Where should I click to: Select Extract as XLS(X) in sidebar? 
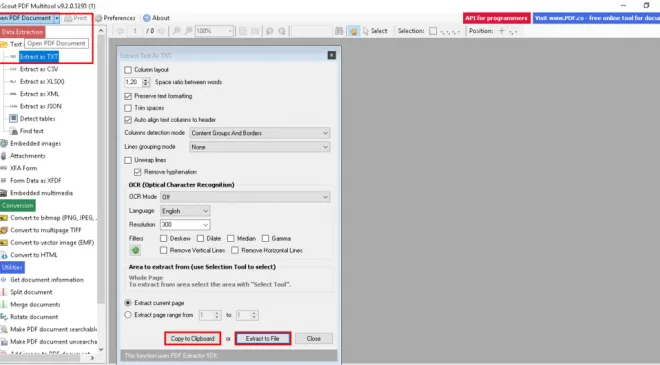42,81
